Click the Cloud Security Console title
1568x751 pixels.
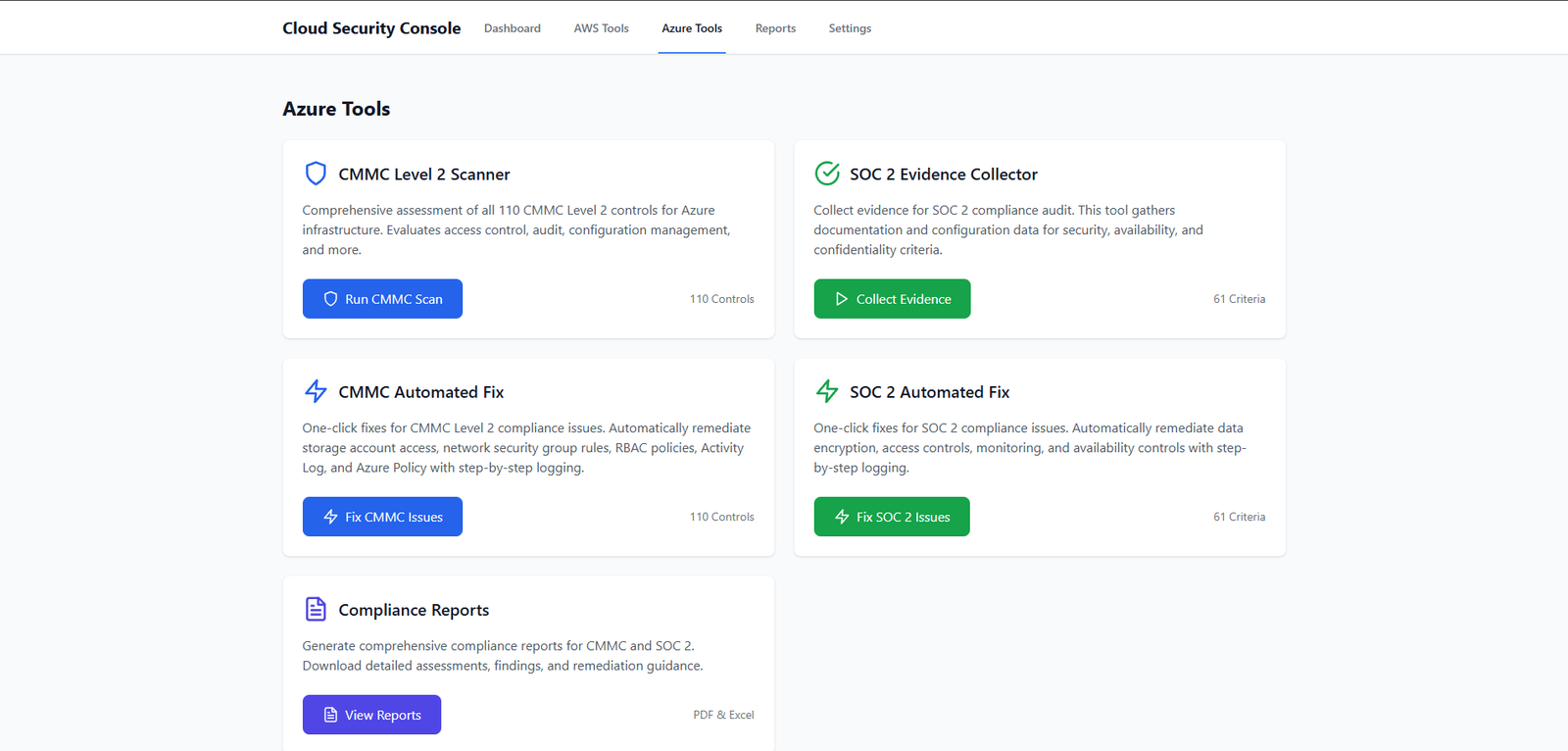tap(371, 28)
